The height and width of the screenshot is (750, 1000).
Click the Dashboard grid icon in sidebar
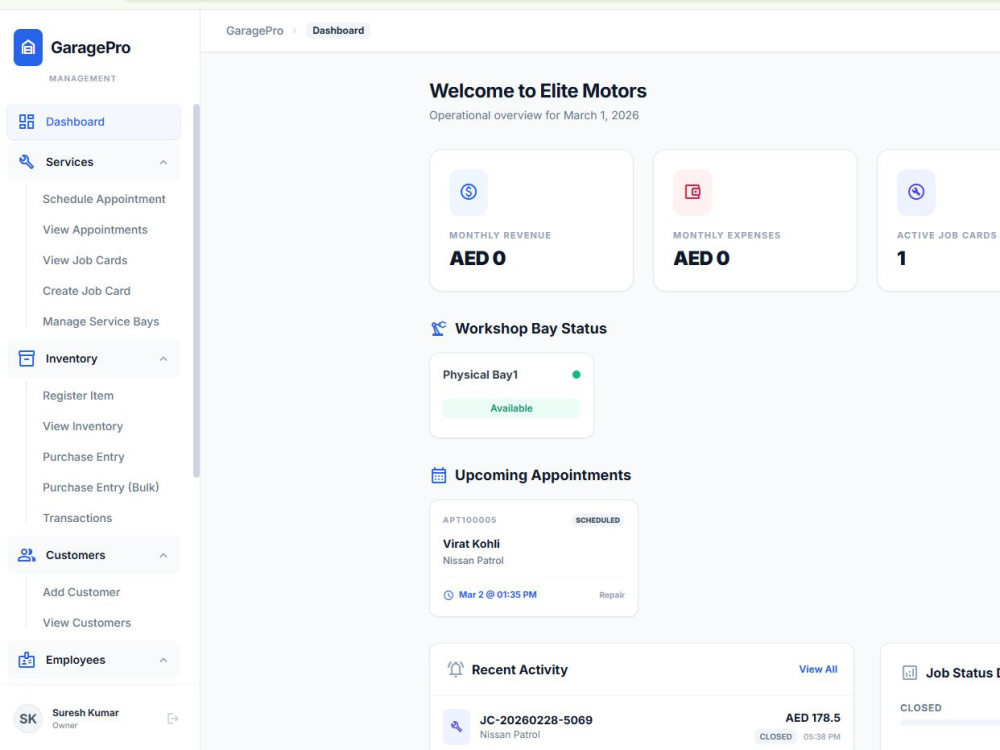coord(26,122)
